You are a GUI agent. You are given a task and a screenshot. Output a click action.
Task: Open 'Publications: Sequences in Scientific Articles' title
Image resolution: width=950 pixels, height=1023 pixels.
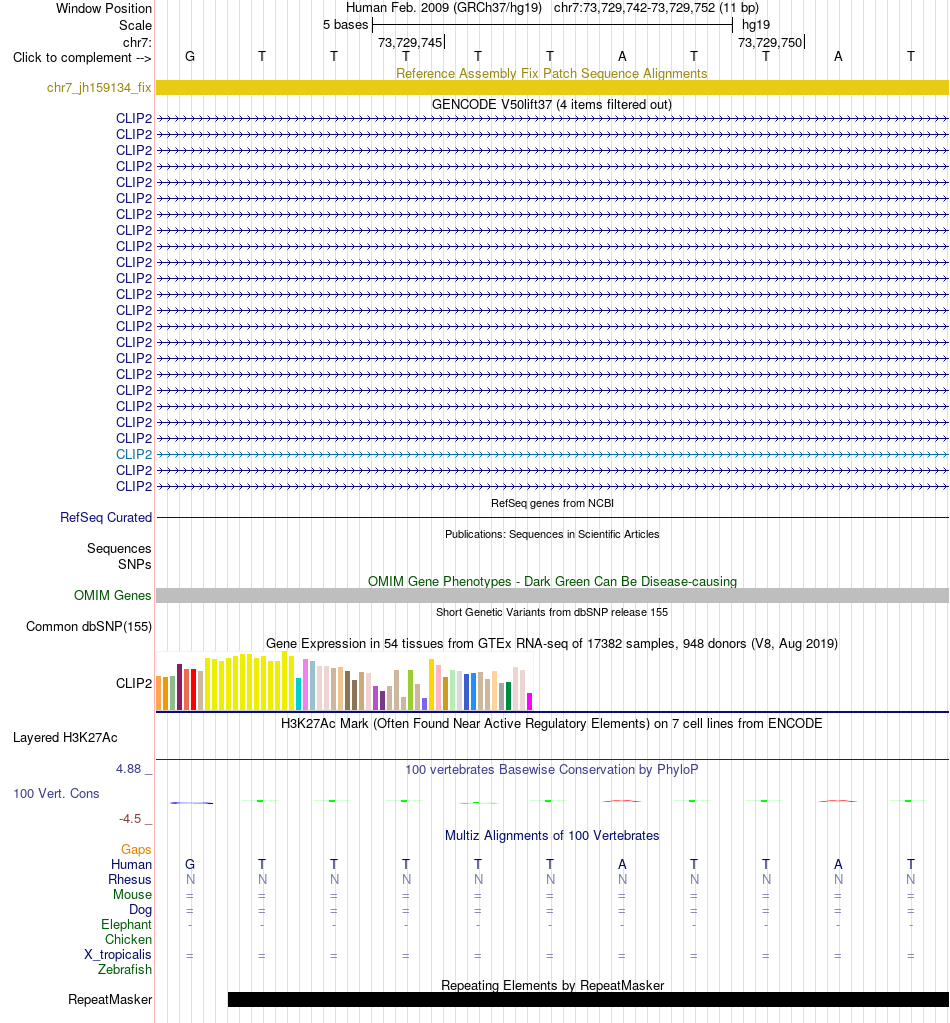[552, 534]
